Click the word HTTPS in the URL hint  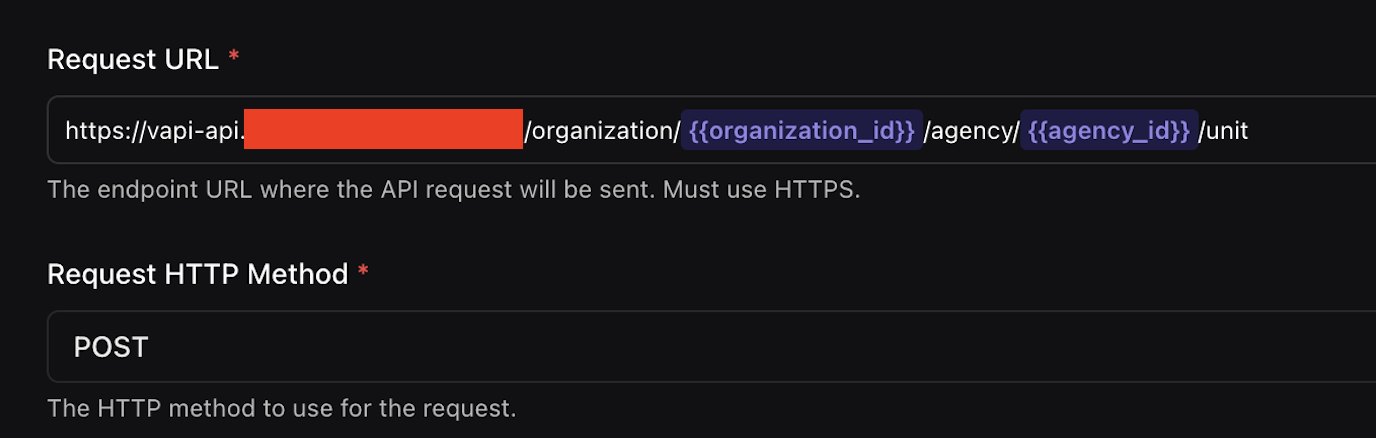[x=816, y=190]
